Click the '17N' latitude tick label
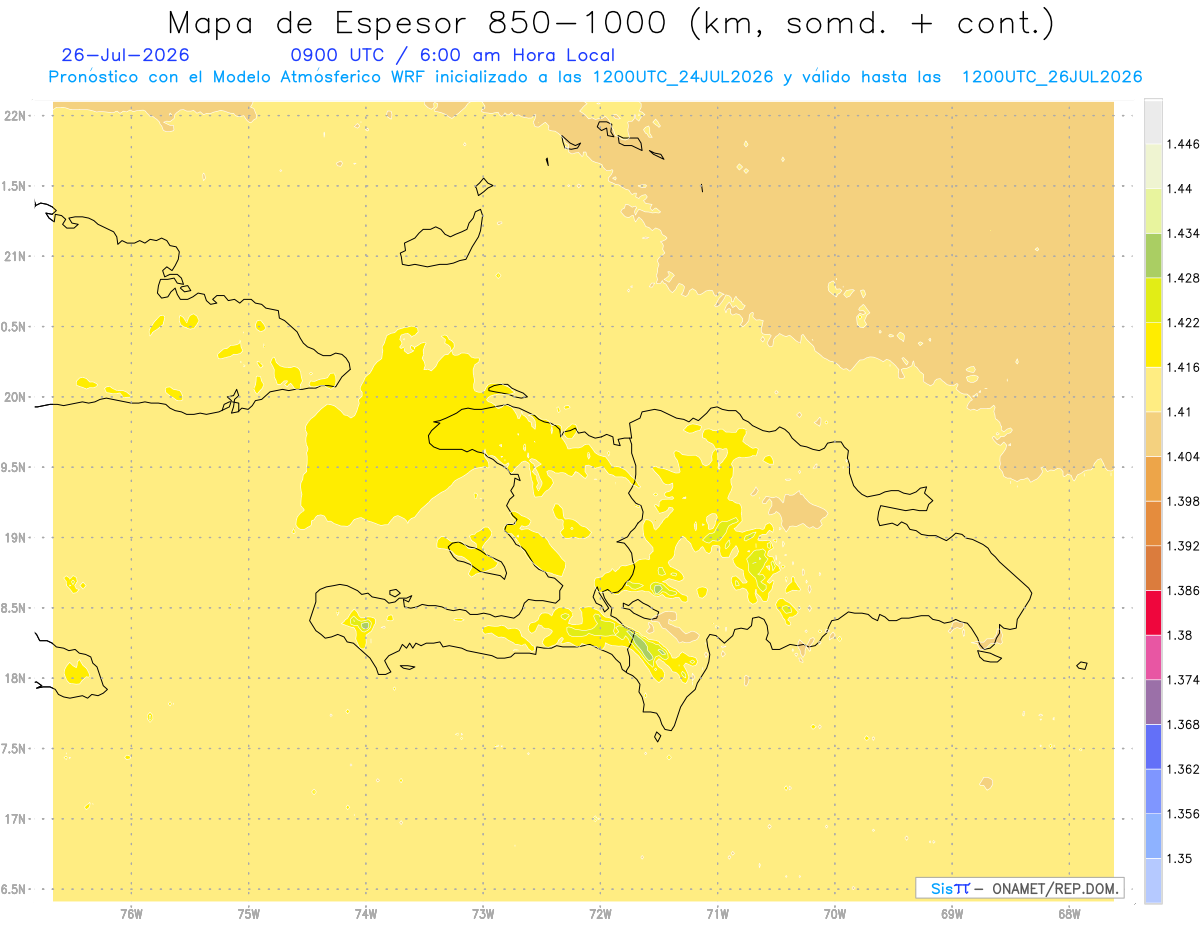This screenshot has width=1200, height=927. 17,820
